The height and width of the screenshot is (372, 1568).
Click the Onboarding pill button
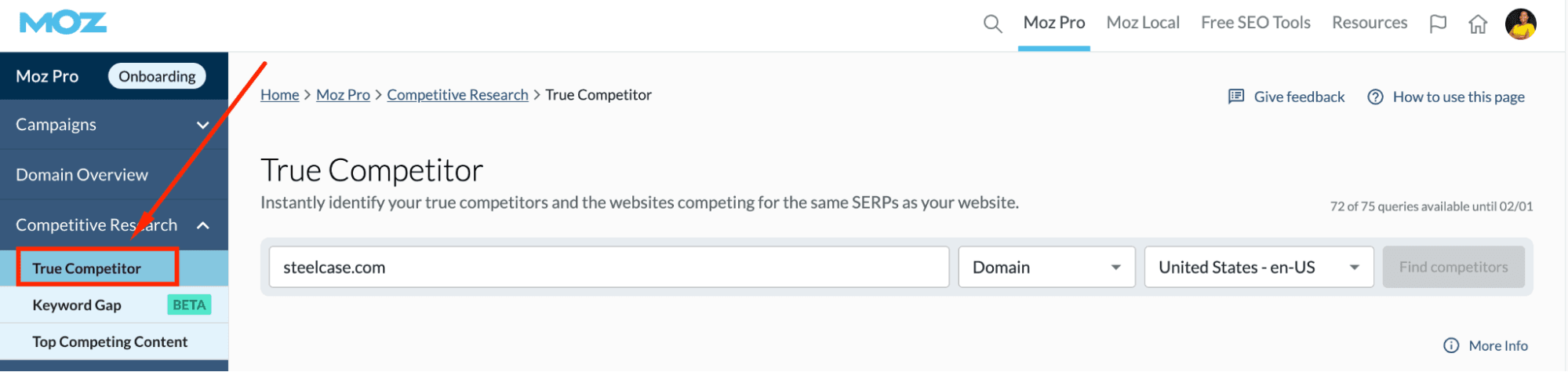[157, 76]
